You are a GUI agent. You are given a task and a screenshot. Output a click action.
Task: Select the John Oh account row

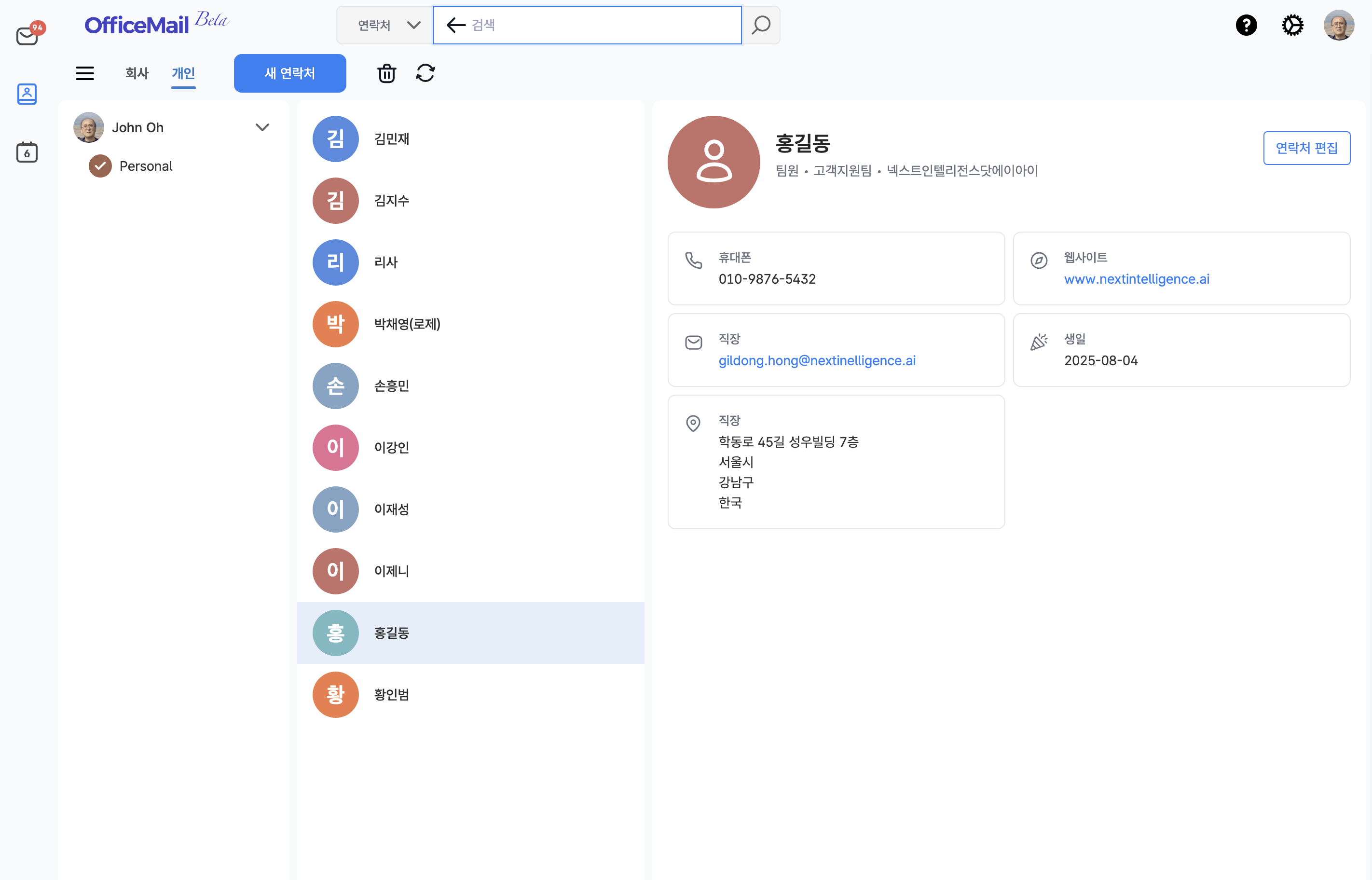173,127
